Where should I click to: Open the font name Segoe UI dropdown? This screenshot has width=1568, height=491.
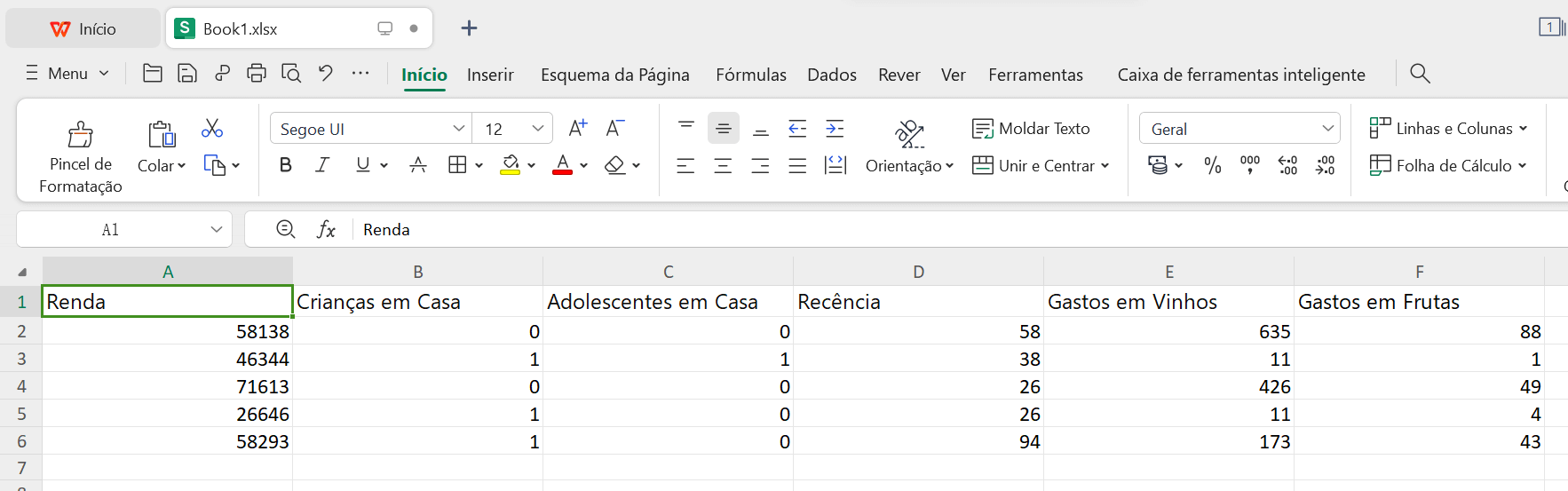458,129
